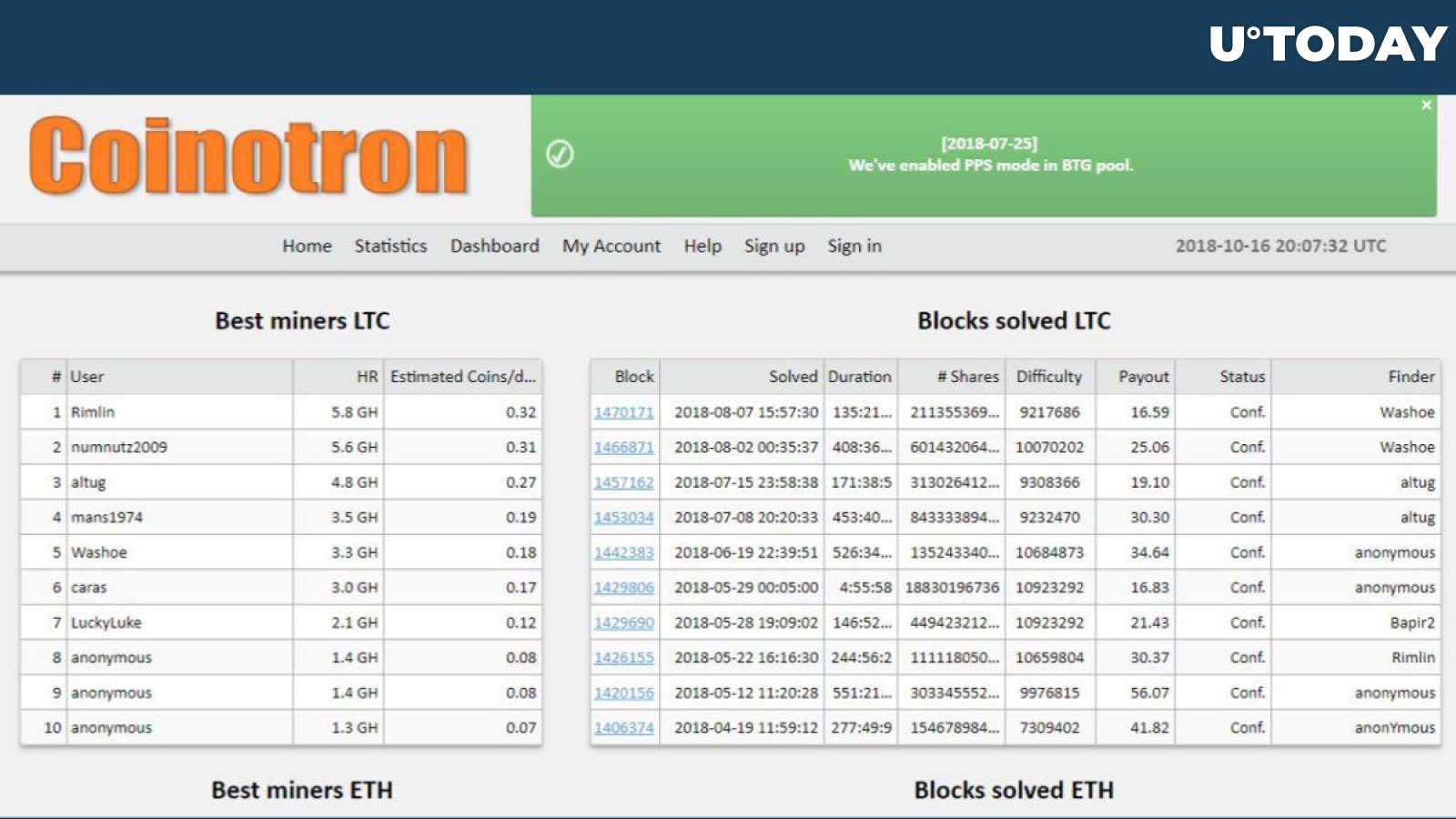Sort miners by User column header

[x=179, y=377]
